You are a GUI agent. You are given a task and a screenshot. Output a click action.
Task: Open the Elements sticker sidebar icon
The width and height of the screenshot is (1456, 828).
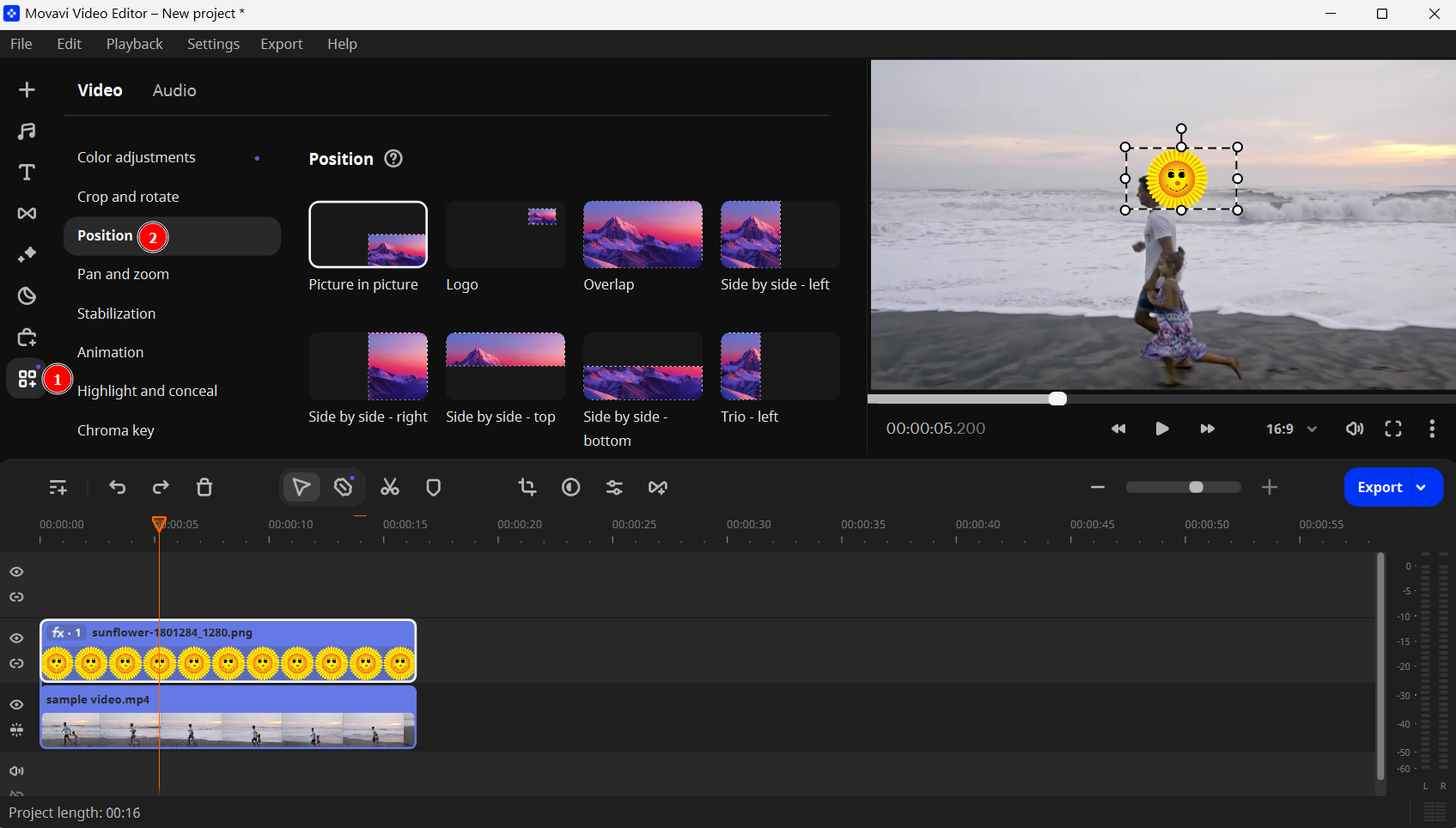coord(27,295)
